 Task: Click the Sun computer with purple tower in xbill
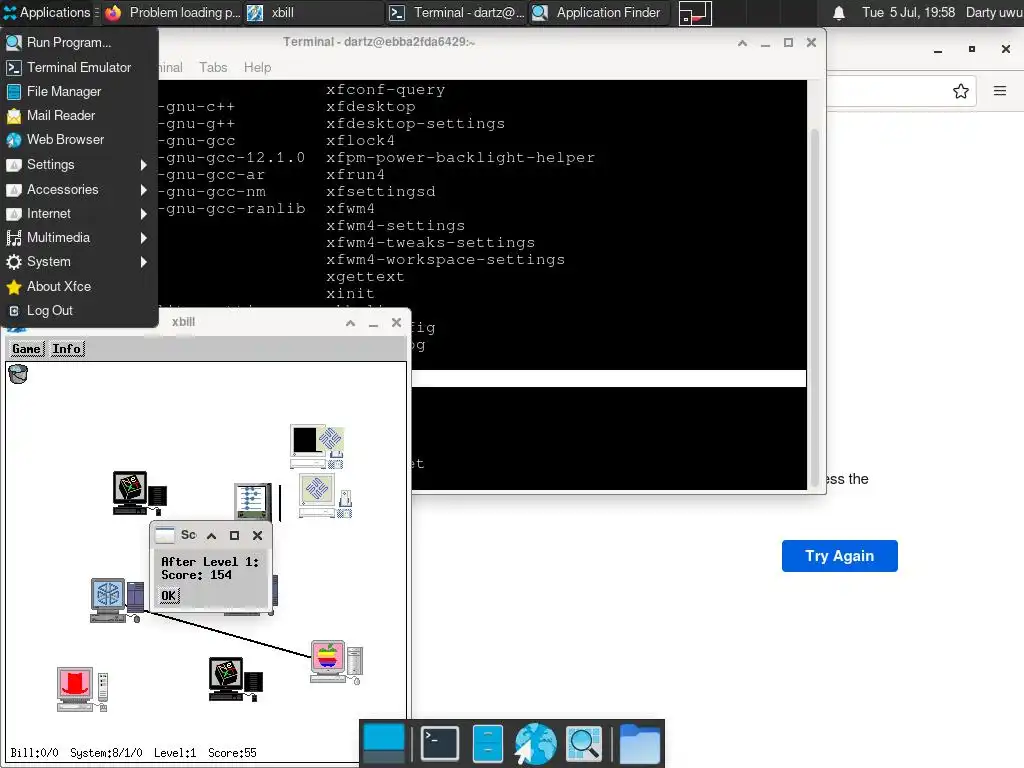(118, 600)
